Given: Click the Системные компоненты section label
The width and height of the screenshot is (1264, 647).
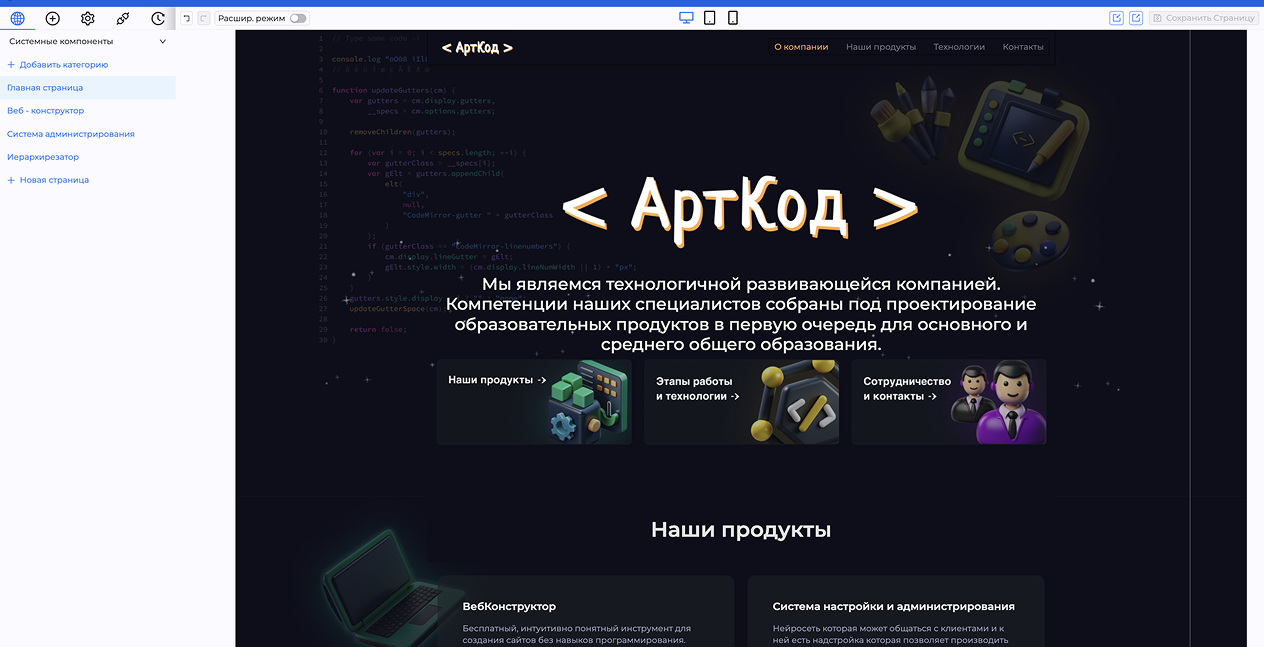Looking at the screenshot, I should click(x=61, y=42).
